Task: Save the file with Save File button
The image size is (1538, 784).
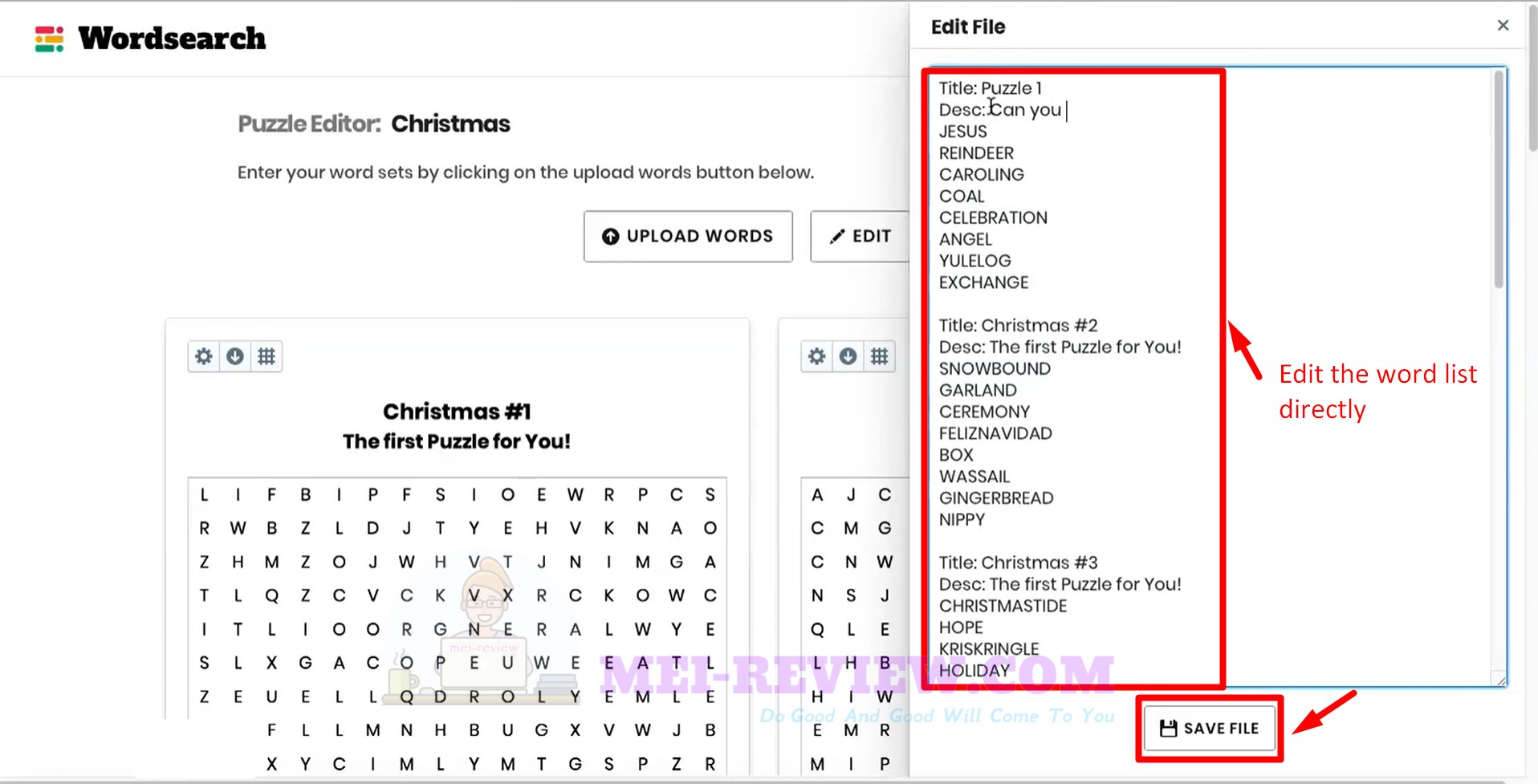Action: (x=1209, y=728)
